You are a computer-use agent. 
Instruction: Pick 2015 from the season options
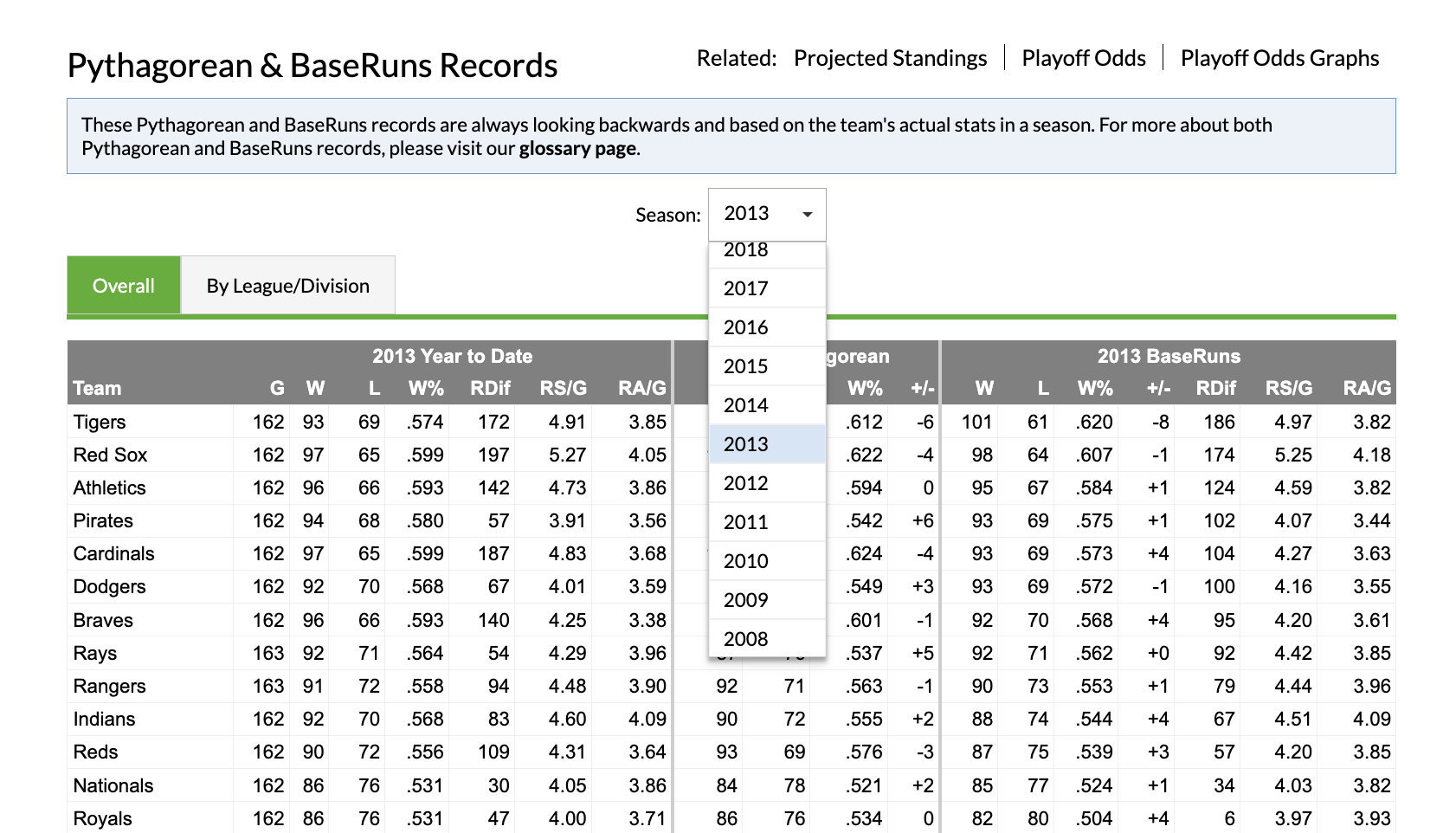point(745,366)
